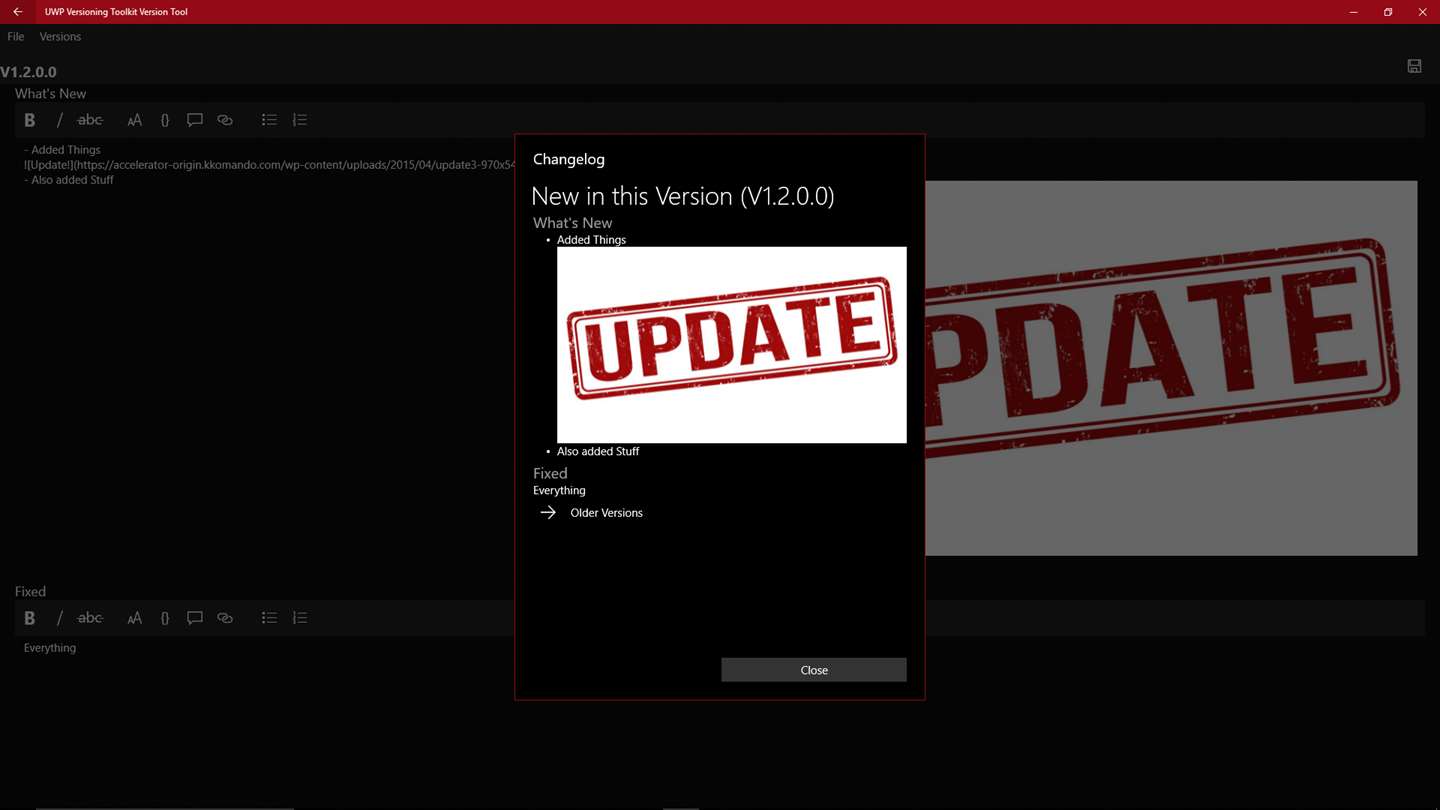Add numbered list in What's New toolbar
Viewport: 1440px width, 810px height.
[299, 120]
